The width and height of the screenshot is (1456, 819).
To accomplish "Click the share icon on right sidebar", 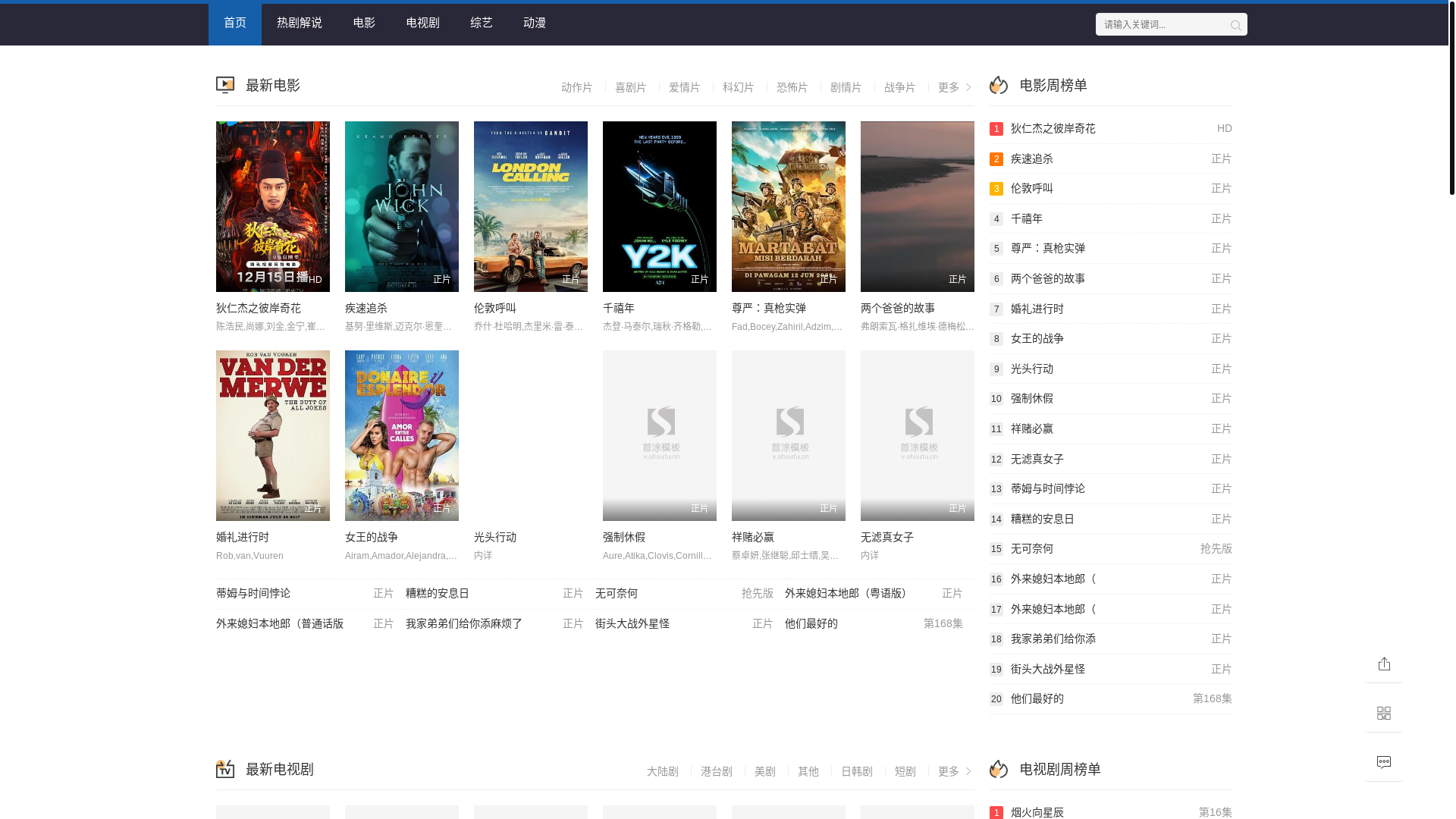I will [x=1384, y=664].
